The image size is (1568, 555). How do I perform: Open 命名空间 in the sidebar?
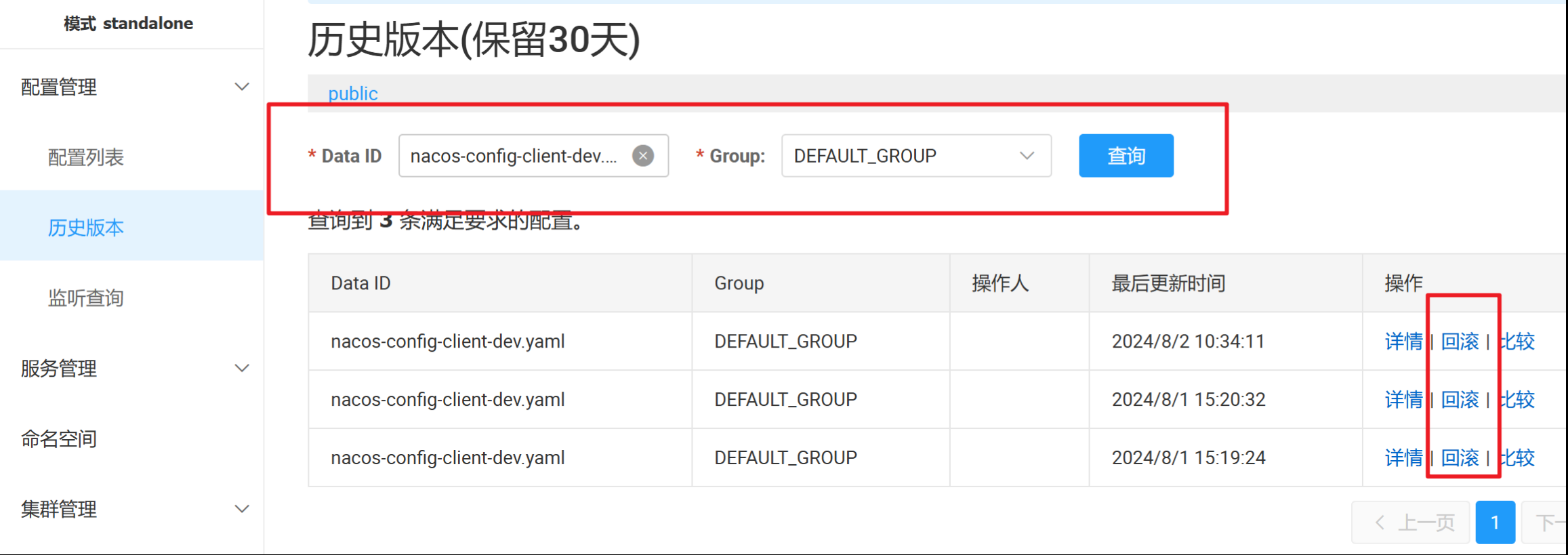pyautogui.click(x=59, y=438)
